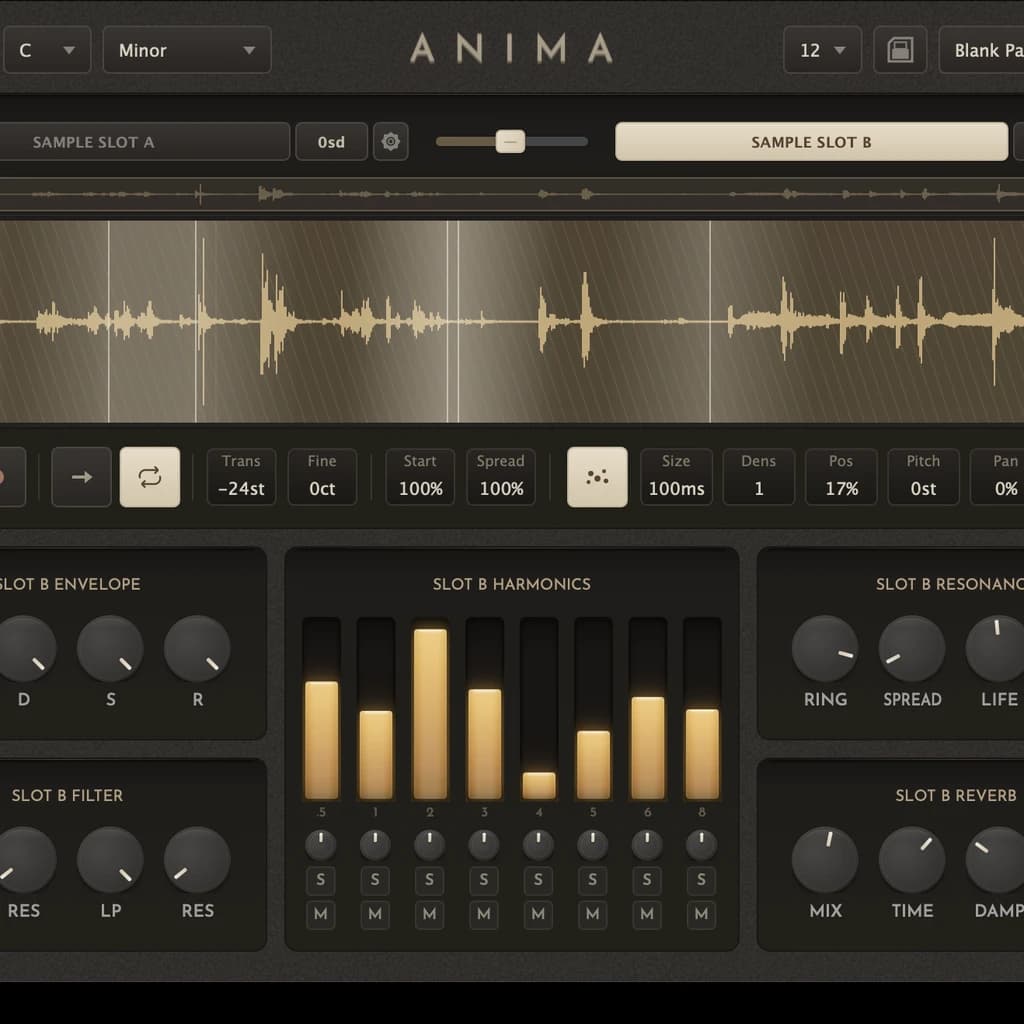
Task: Click the large waveform display
Action: pyautogui.click(x=512, y=321)
